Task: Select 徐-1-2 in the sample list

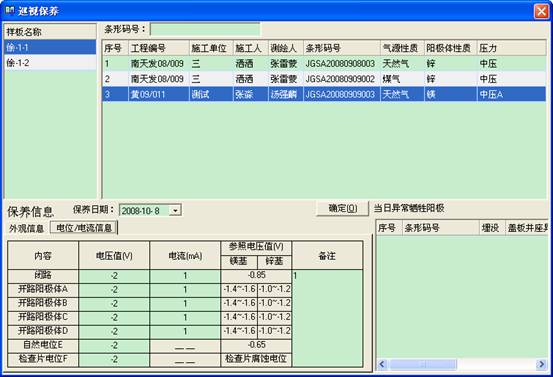Action: [x=50, y=63]
